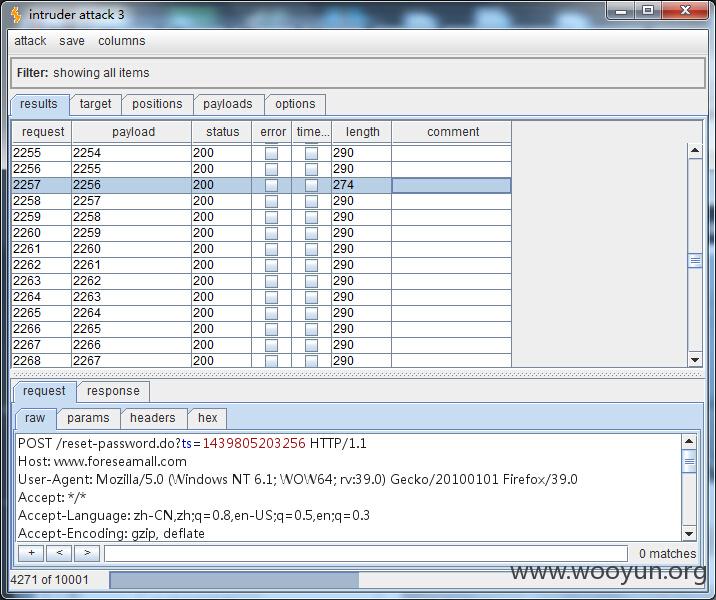Close the intruder attack 3 window
Image resolution: width=716 pixels, height=600 pixels.
click(685, 11)
